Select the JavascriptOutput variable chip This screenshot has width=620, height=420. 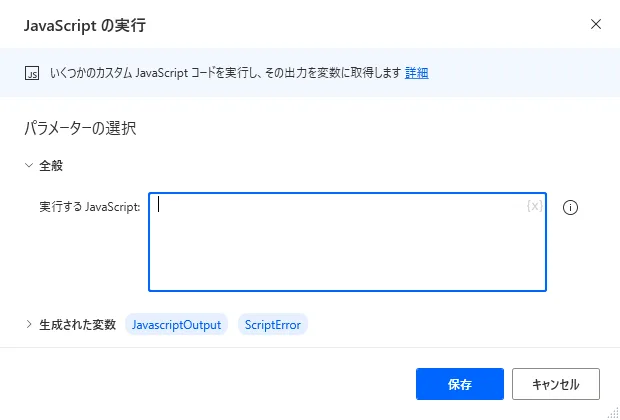pyautogui.click(x=177, y=324)
